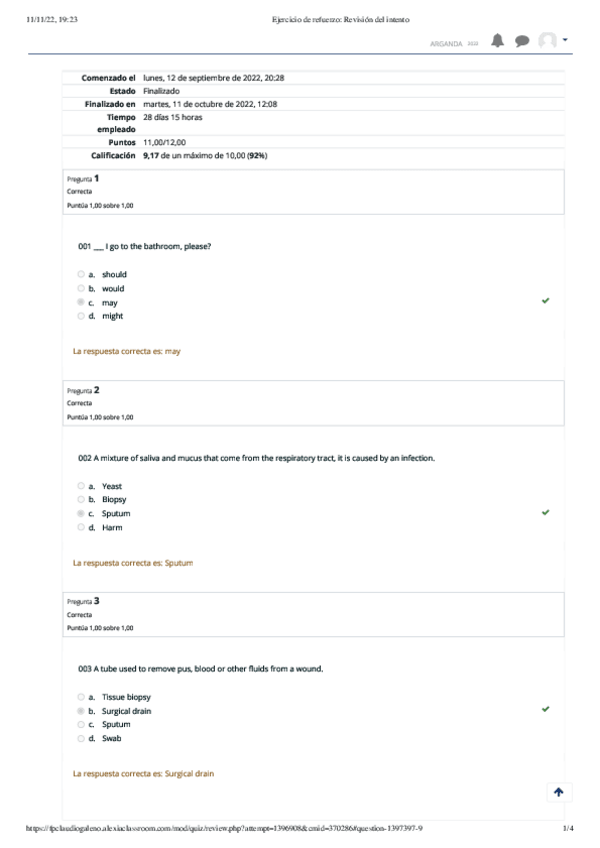The image size is (600, 848).
Task: Open the messages speech bubble icon
Action: point(522,41)
